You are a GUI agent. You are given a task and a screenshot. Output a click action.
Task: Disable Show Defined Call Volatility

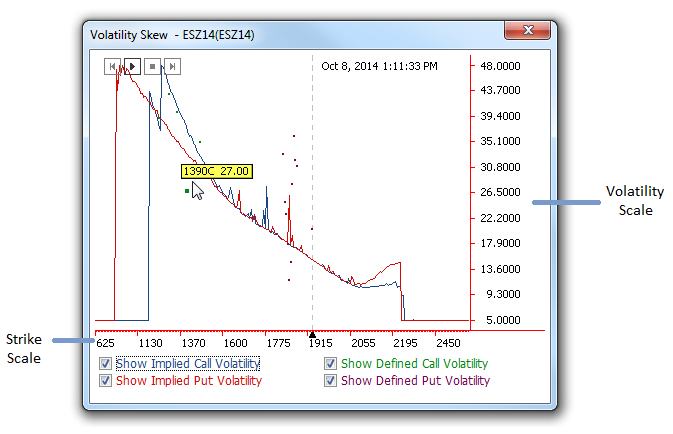click(331, 364)
